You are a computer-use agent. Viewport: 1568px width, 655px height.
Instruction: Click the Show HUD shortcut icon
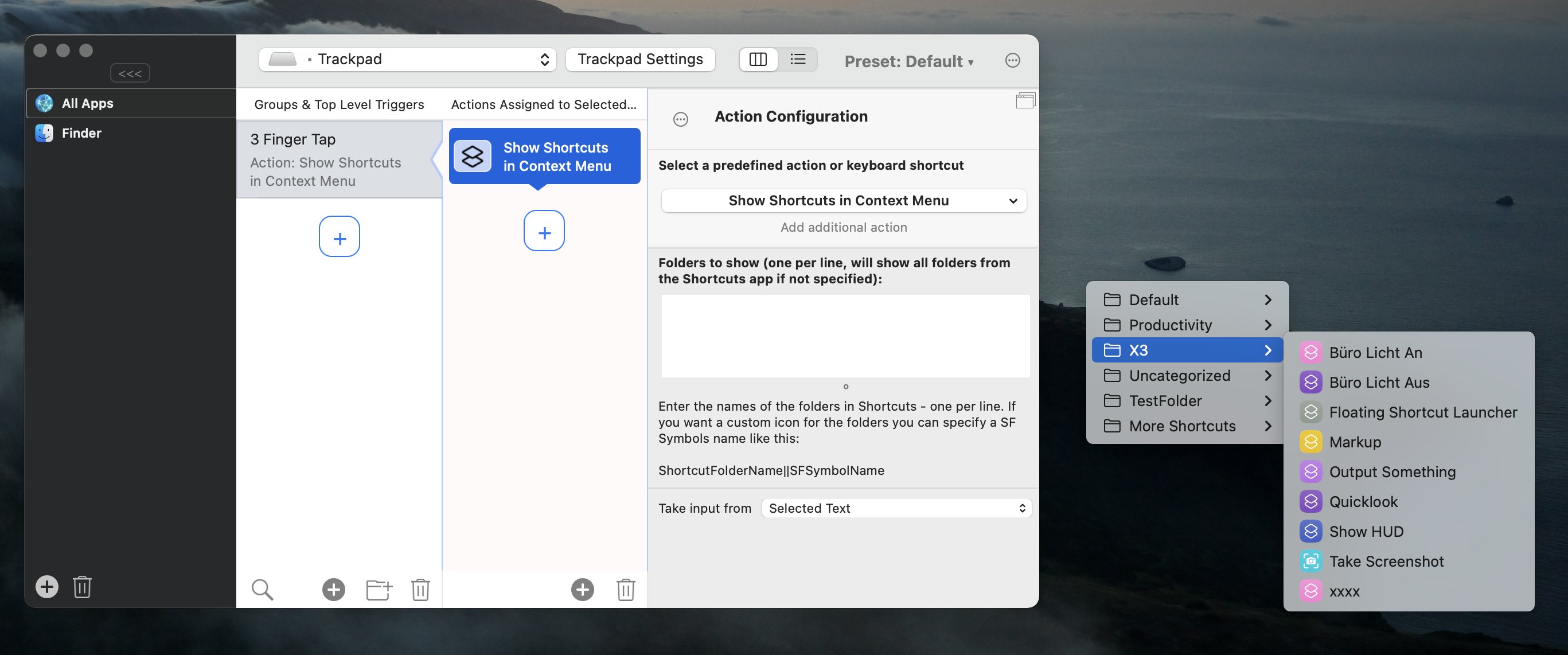(x=1310, y=532)
